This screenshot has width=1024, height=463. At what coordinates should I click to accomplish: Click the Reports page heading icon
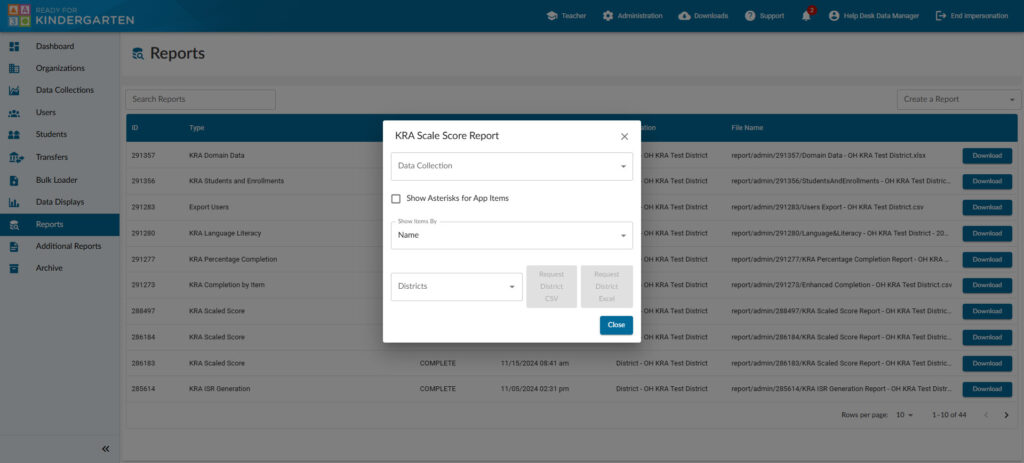click(138, 54)
